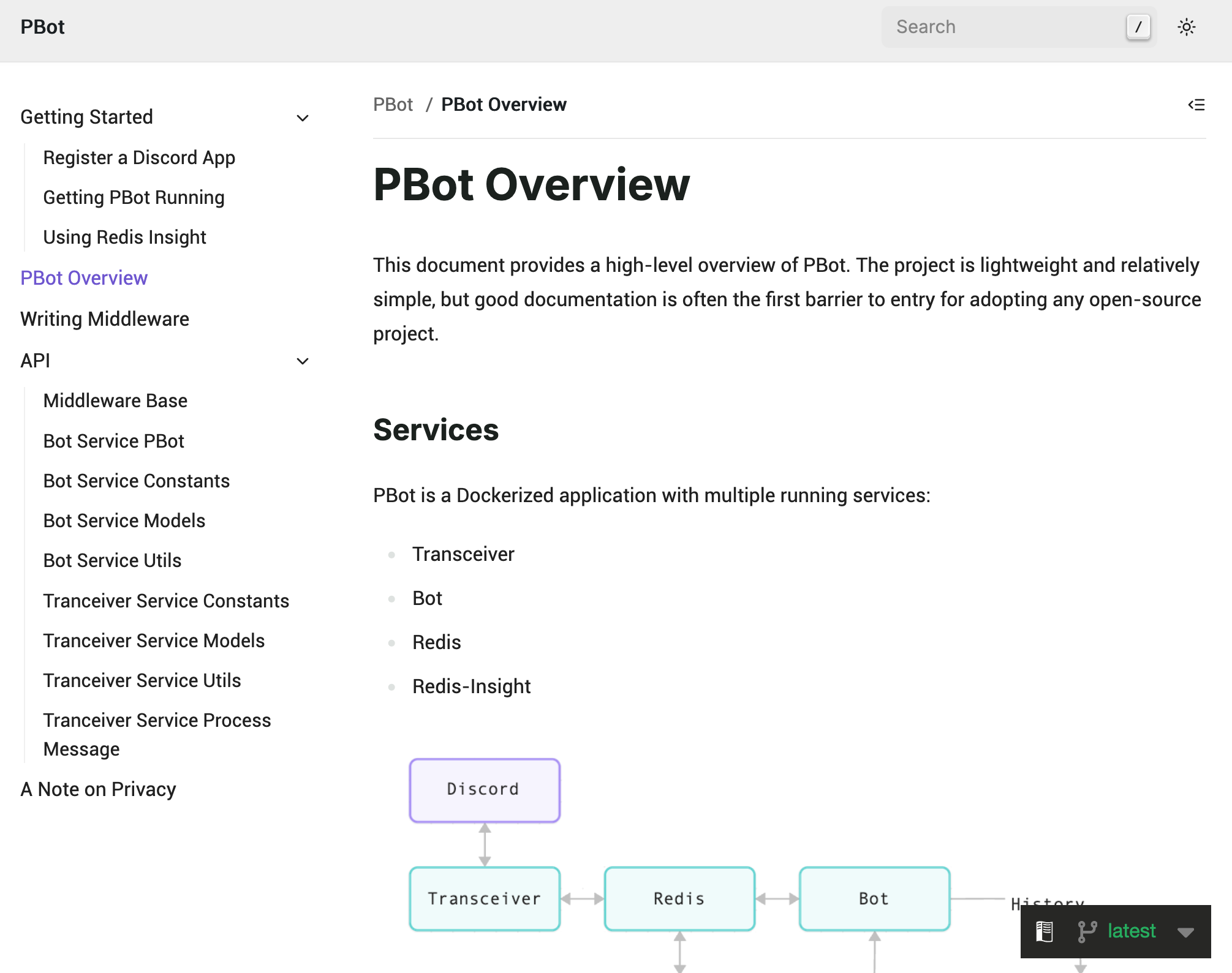This screenshot has height=973, width=1232.
Task: Open Tranceiver Service Utils page
Action: pos(142,680)
